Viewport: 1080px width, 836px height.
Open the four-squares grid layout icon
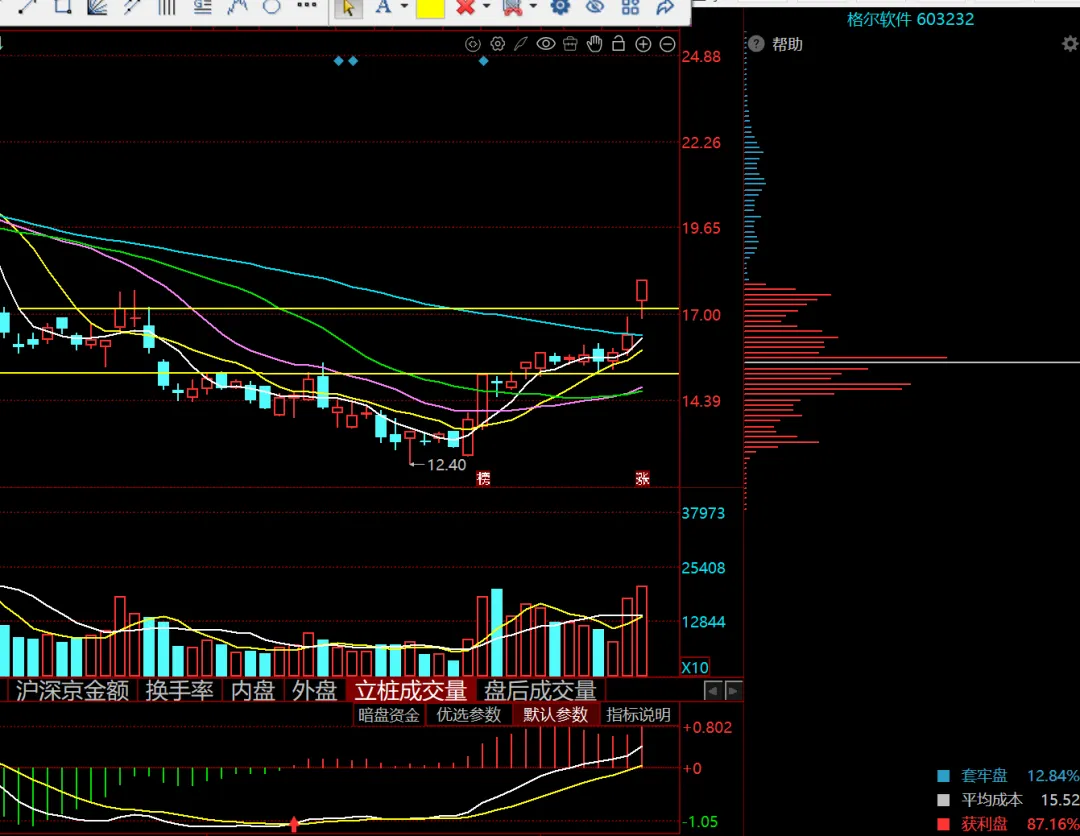pyautogui.click(x=630, y=7)
